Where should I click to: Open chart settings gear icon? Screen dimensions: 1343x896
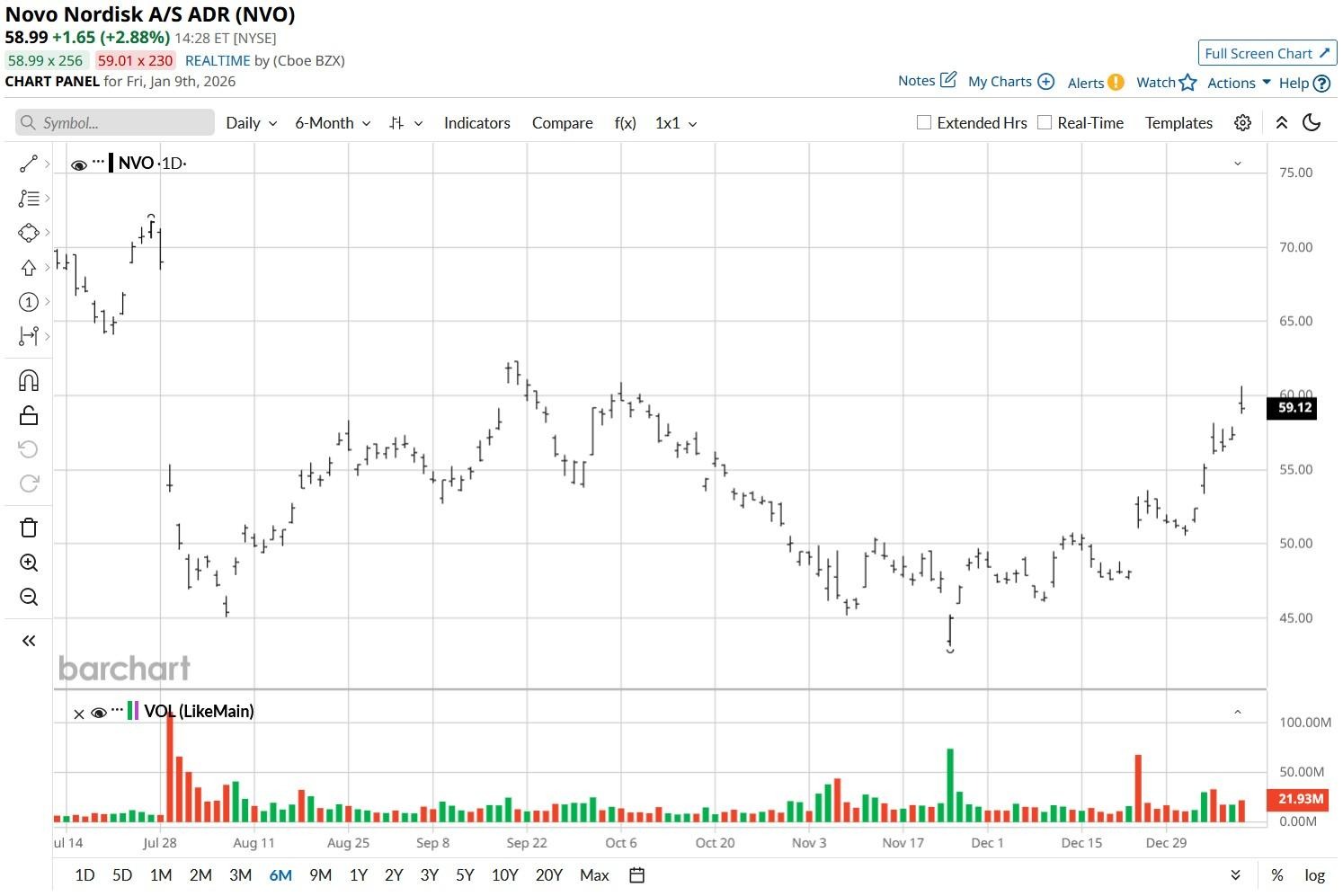point(1242,123)
